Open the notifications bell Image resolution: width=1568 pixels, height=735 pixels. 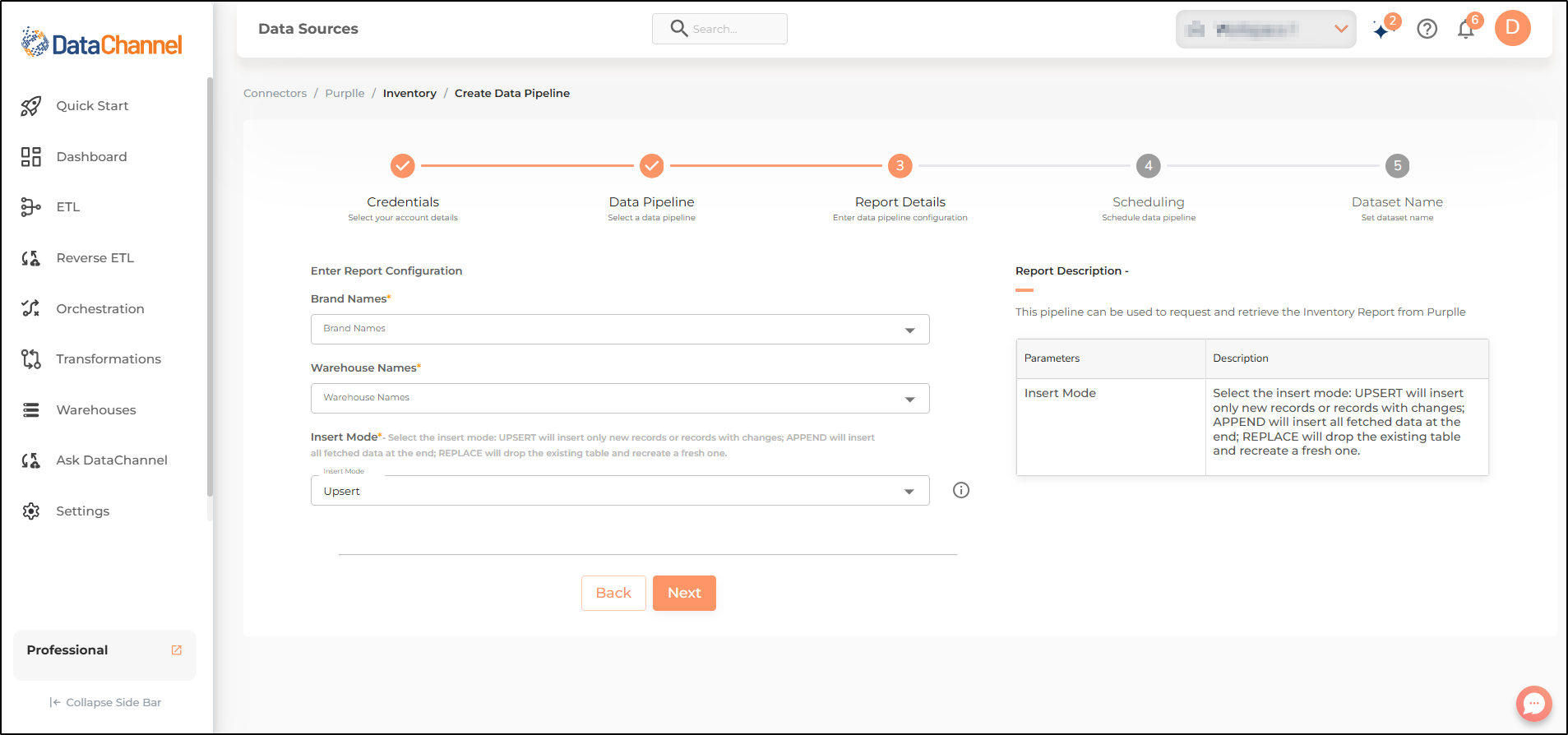(1467, 29)
